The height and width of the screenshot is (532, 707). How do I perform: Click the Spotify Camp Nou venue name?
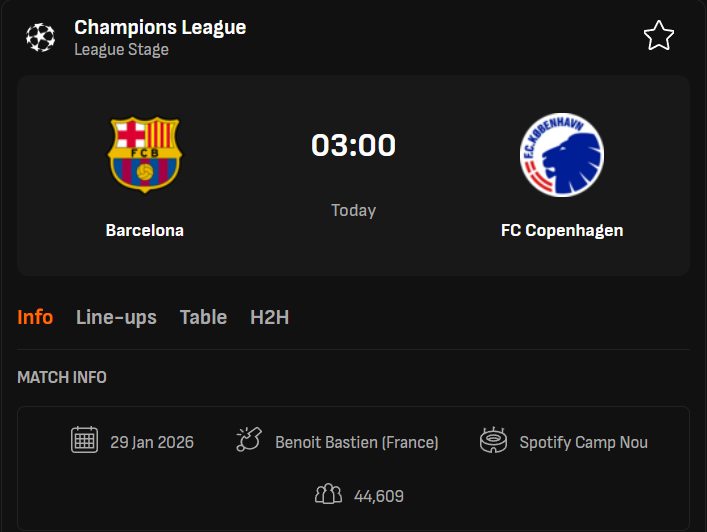tap(583, 441)
